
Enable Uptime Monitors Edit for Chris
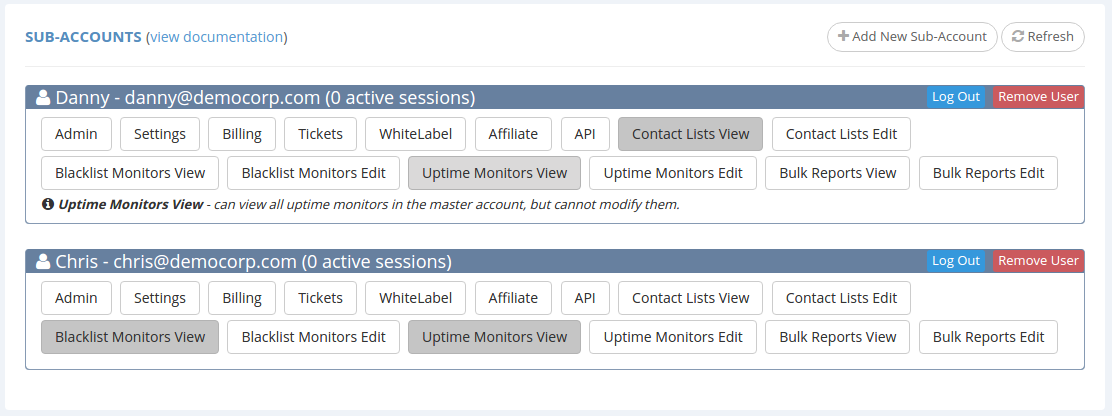click(673, 337)
